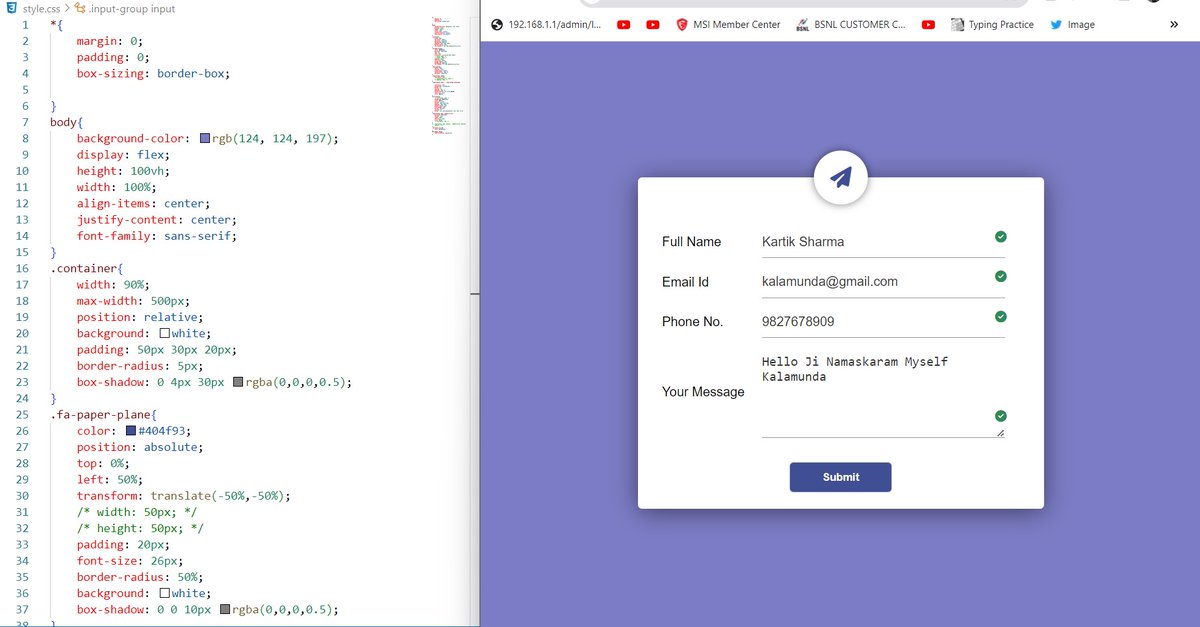This screenshot has height=627, width=1200.
Task: Click the 'Your Message' label
Action: coord(703,392)
